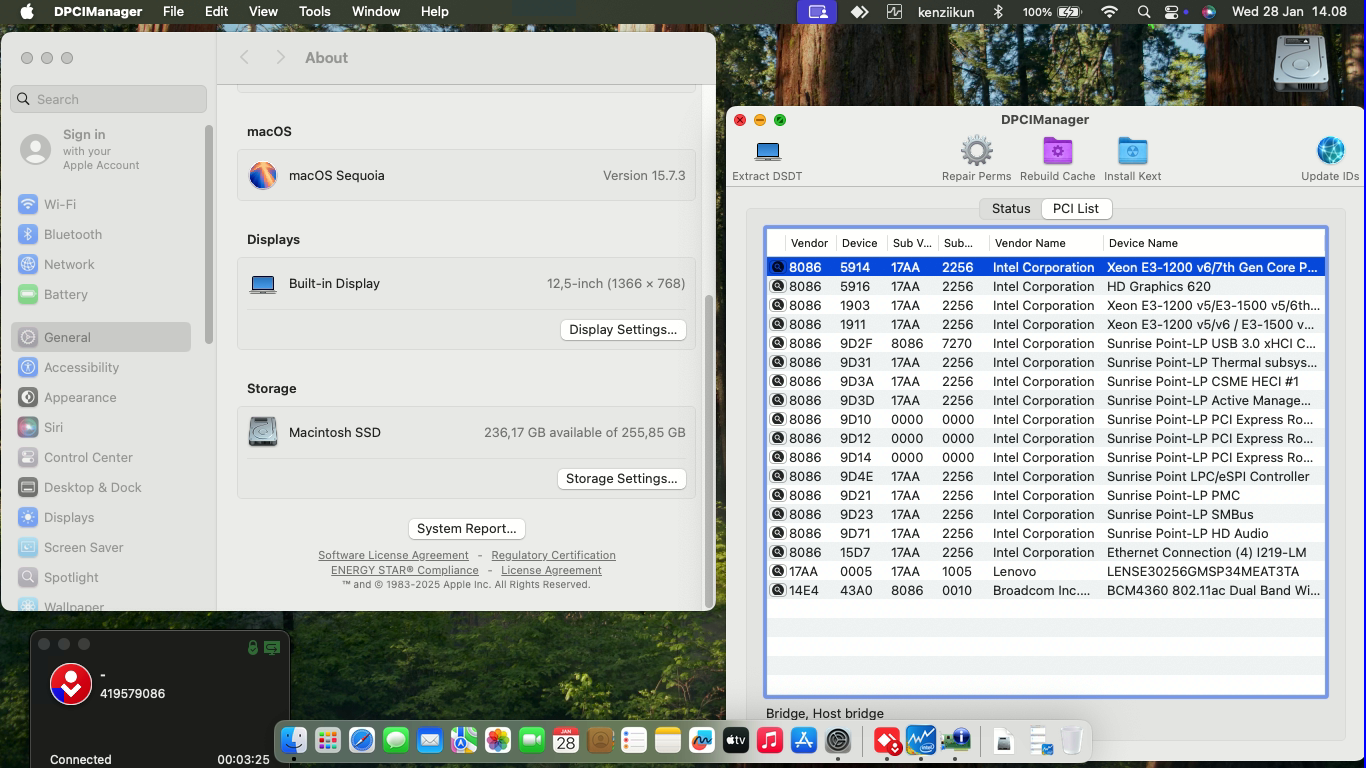This screenshot has height=768, width=1366.
Task: Open Battery settings in the sidebar
Action: [101, 294]
